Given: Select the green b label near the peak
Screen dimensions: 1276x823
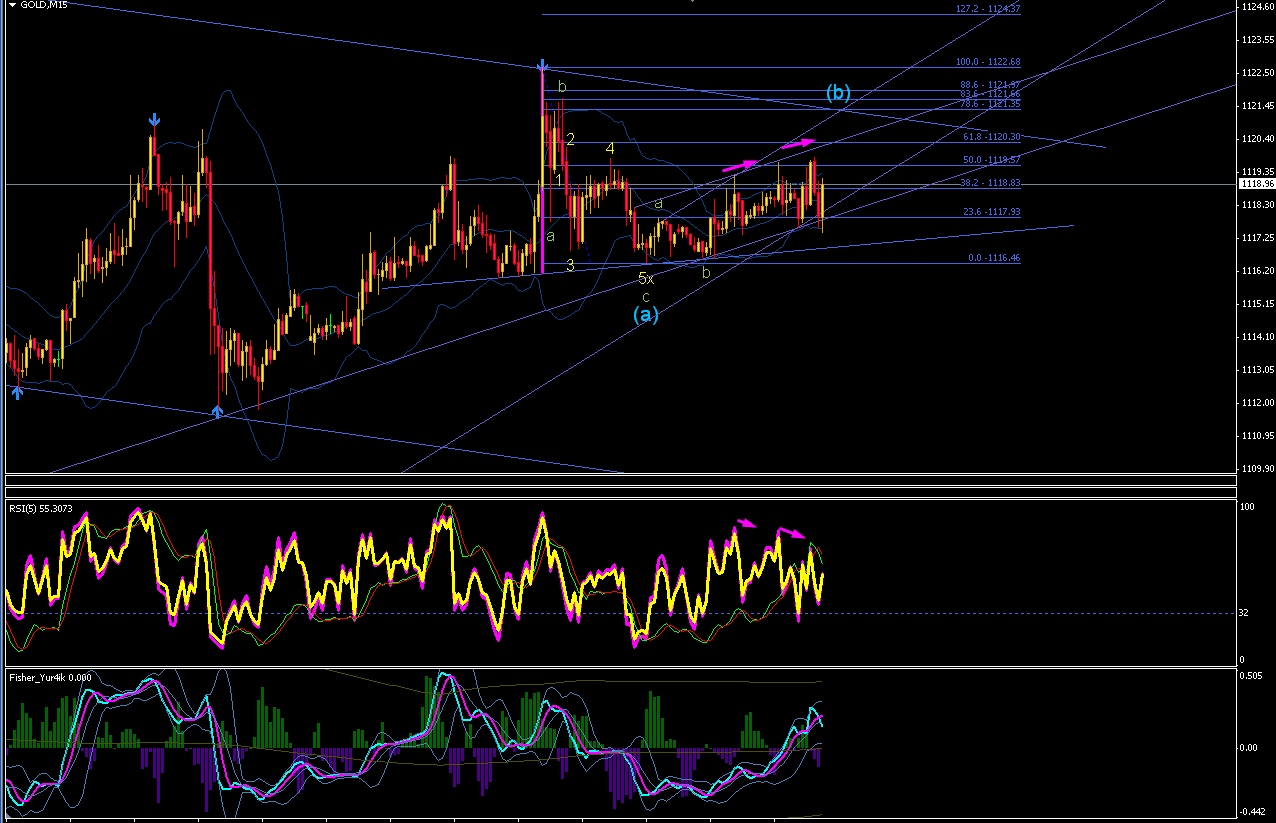Looking at the screenshot, I should pos(562,88).
